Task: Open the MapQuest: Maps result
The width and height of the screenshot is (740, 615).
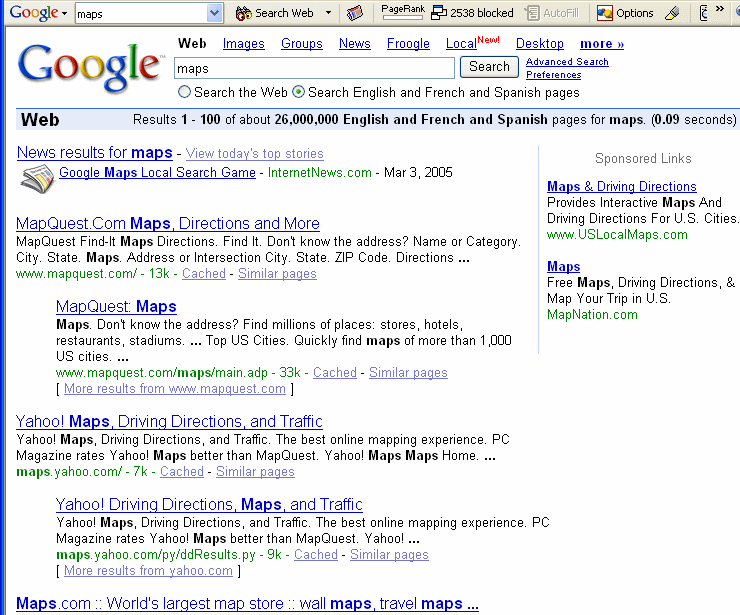Action: [116, 306]
